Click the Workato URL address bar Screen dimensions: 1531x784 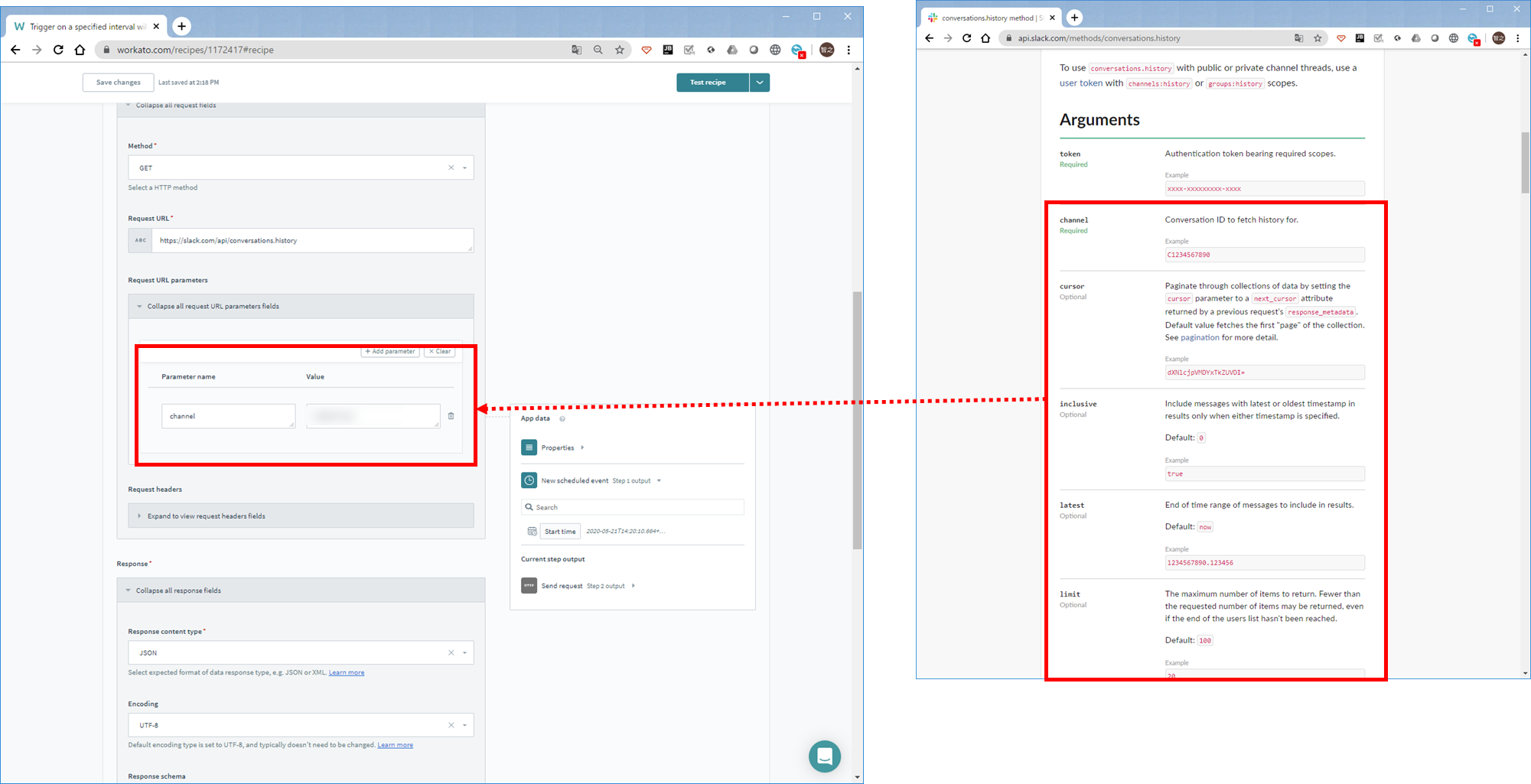[x=337, y=50]
